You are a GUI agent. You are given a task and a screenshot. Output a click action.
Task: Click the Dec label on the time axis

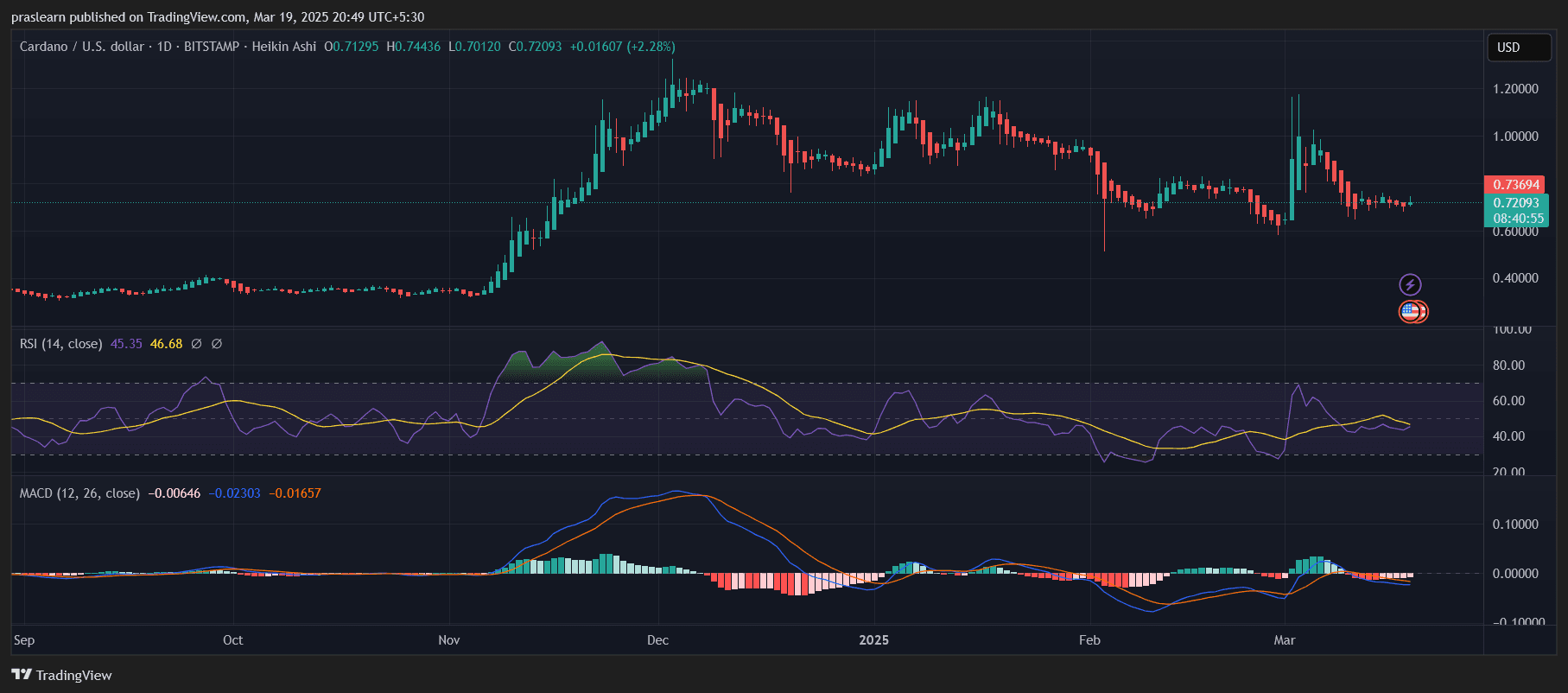coord(657,640)
